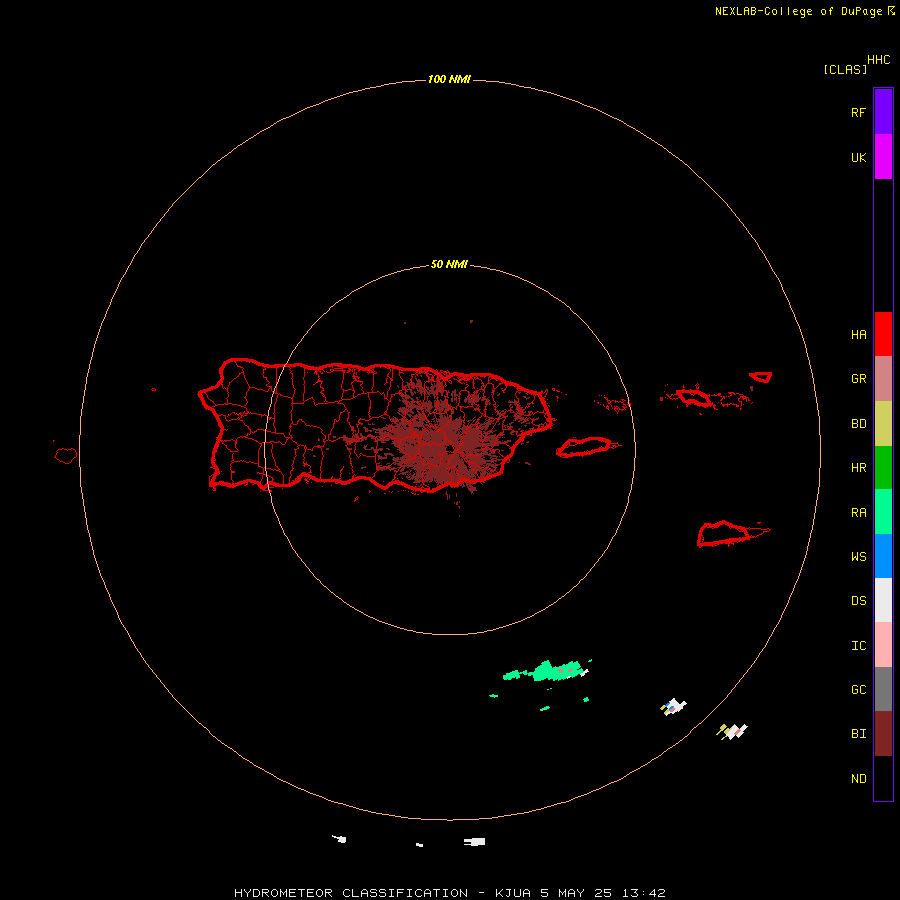Click the yellow-white echo outside 100 NMI ring
900x900 pixels.
pos(732,731)
